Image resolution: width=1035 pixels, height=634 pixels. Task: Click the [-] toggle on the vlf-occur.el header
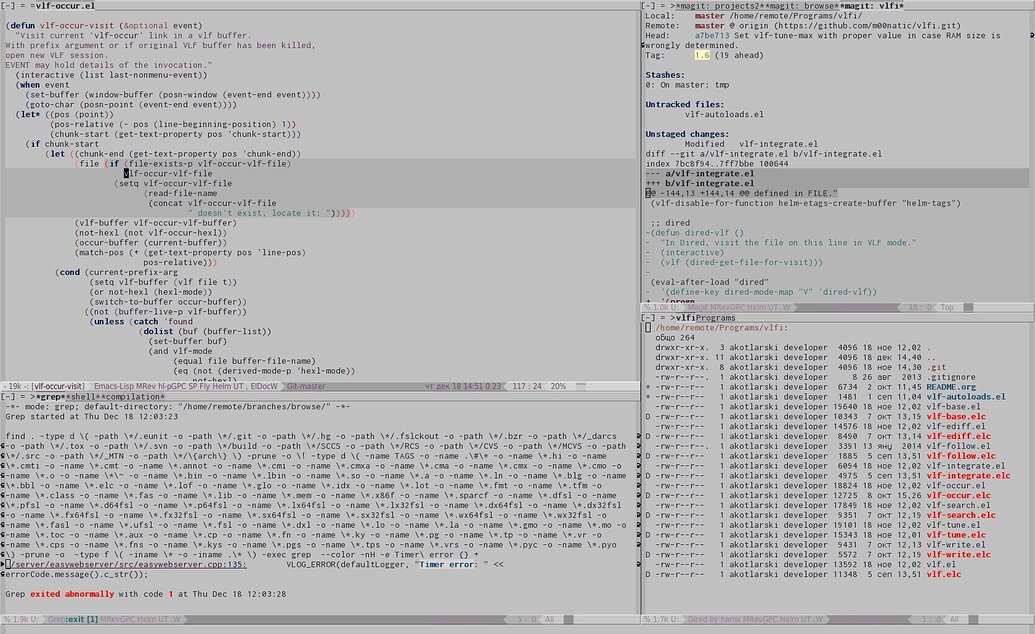coord(7,4)
